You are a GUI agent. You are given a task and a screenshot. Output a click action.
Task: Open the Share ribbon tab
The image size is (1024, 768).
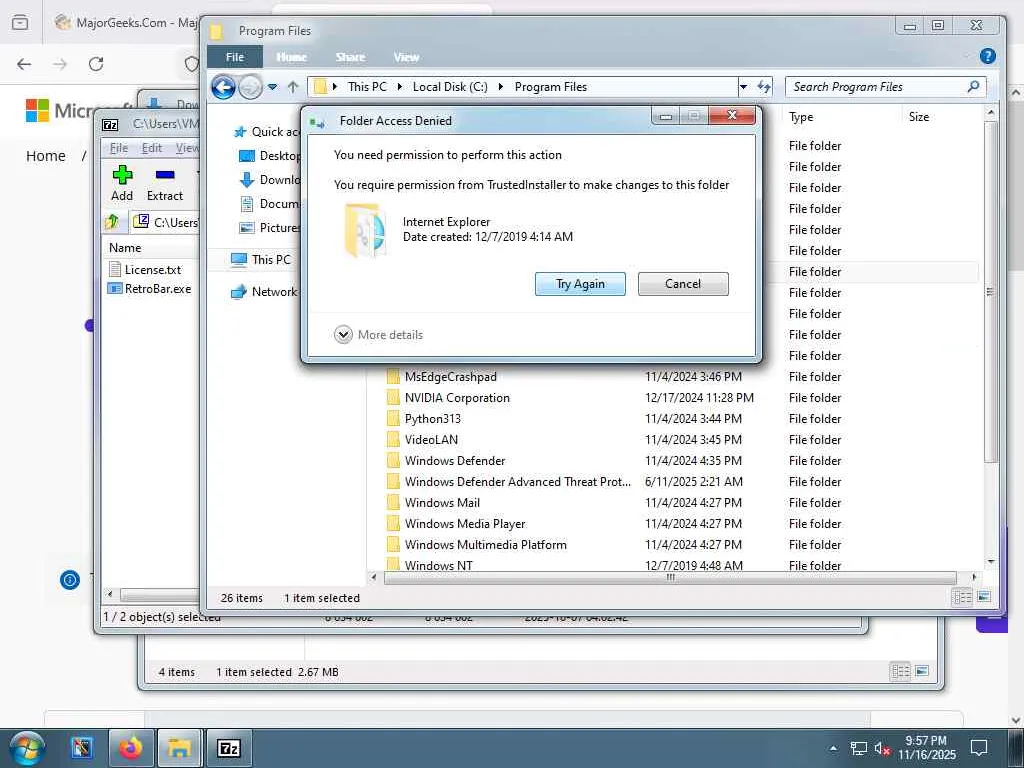click(350, 57)
